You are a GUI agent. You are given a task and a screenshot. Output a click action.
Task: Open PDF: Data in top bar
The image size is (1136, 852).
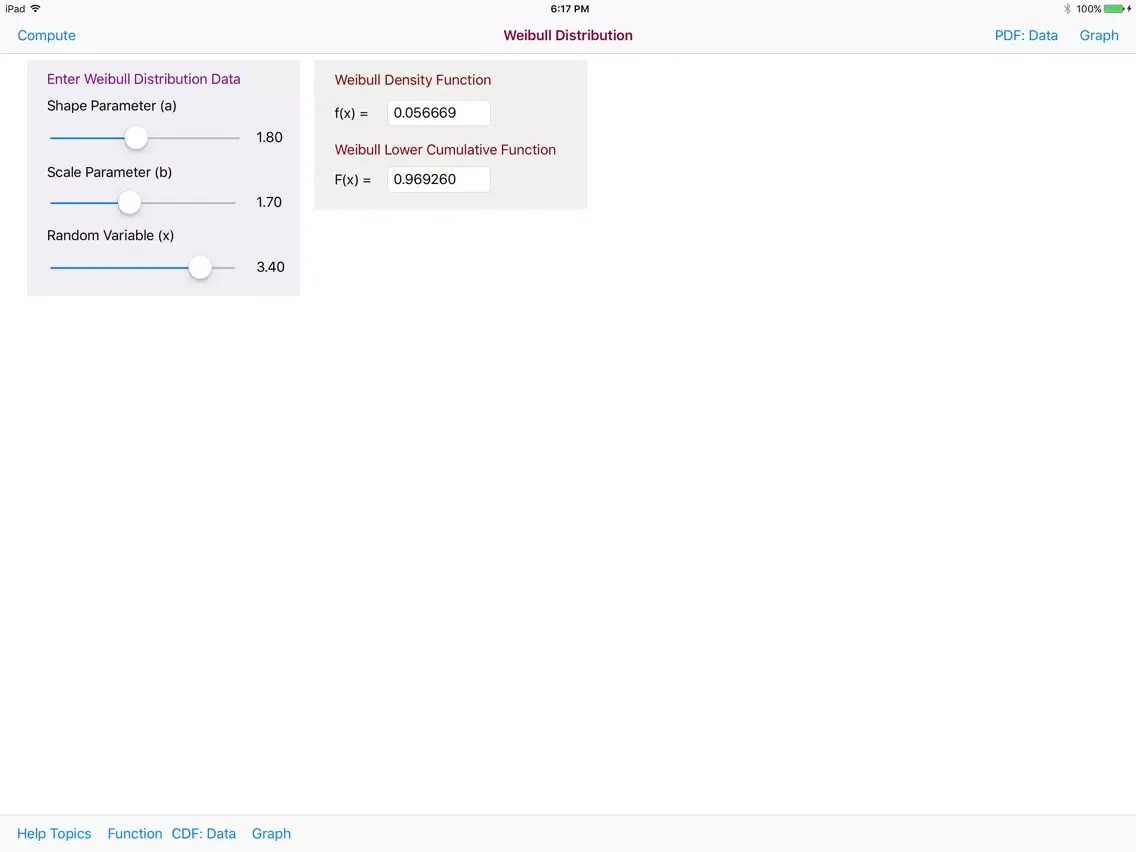coord(1026,36)
